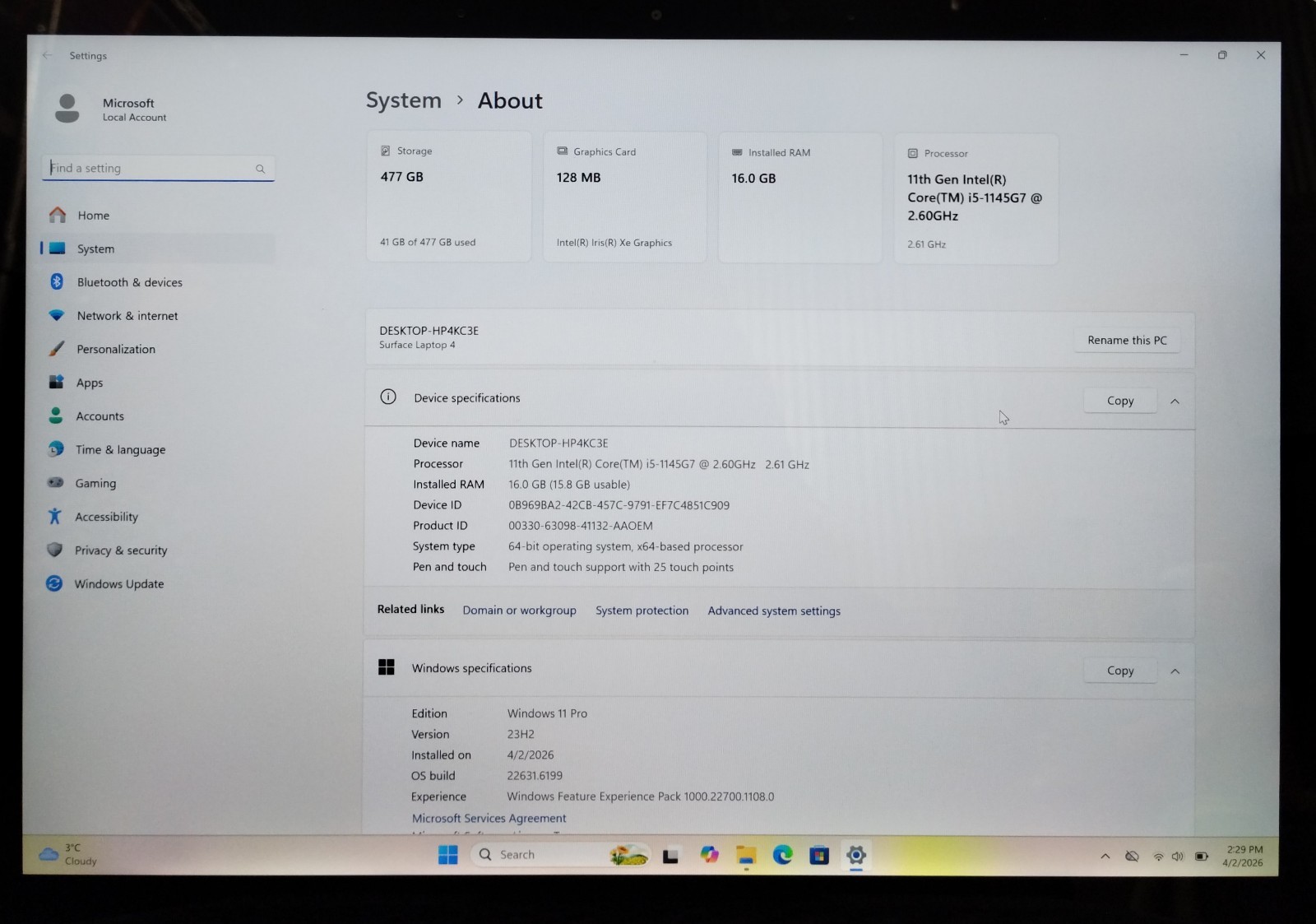Go to Network & internet settings
The height and width of the screenshot is (924, 1316).
pyautogui.click(x=158, y=316)
